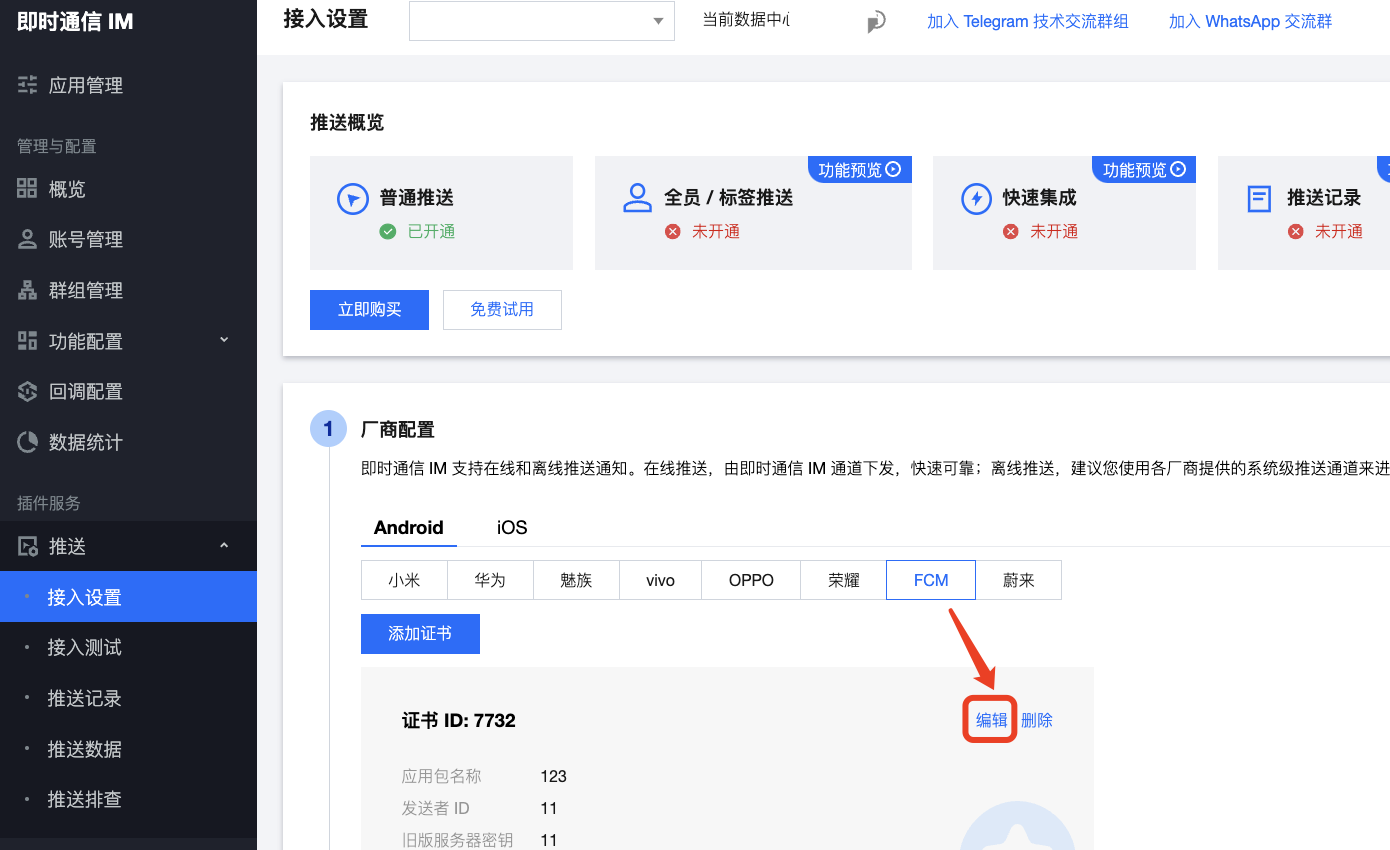This screenshot has height=850, width=1390.
Task: Click 功能预览 badge on 快速集成 card
Action: (x=1144, y=170)
